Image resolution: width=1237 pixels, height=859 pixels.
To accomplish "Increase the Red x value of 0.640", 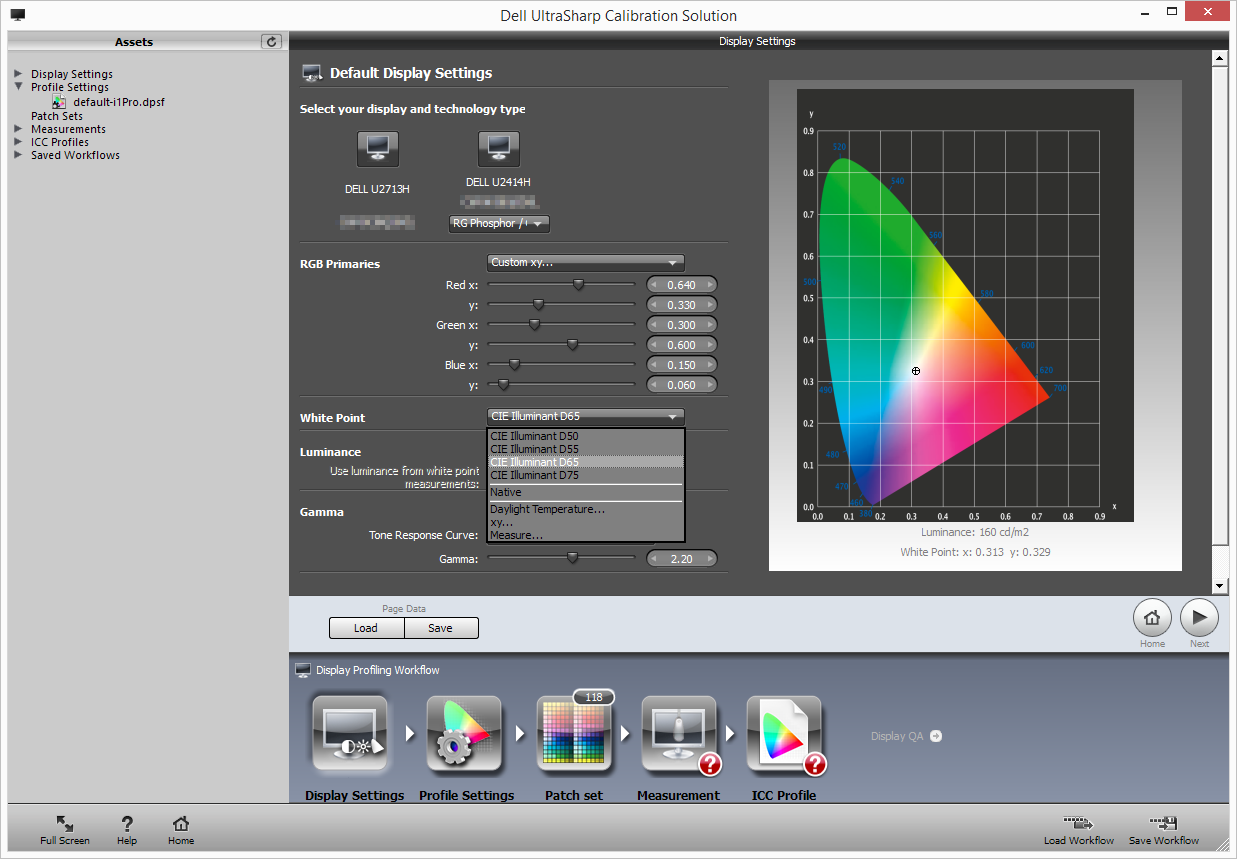I will point(710,285).
